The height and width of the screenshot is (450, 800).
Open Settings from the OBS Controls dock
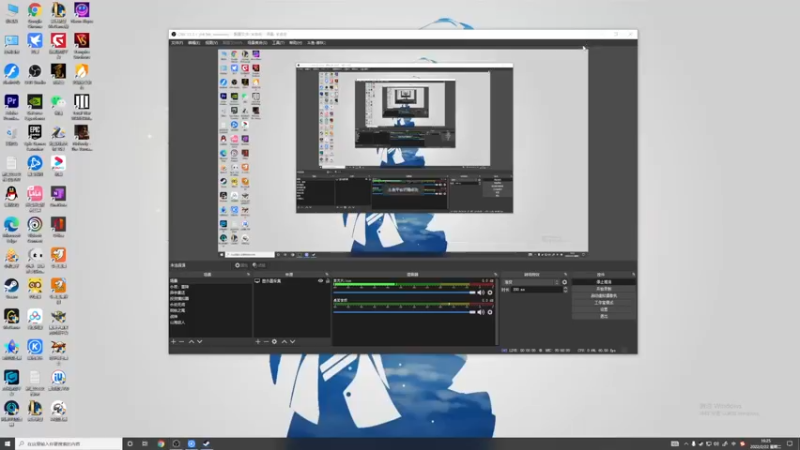pyautogui.click(x=604, y=309)
